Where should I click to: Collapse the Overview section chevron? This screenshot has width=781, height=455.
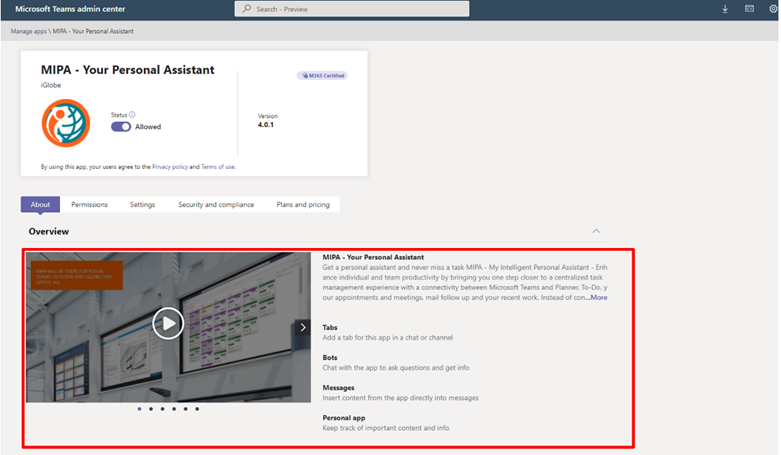[x=596, y=231]
